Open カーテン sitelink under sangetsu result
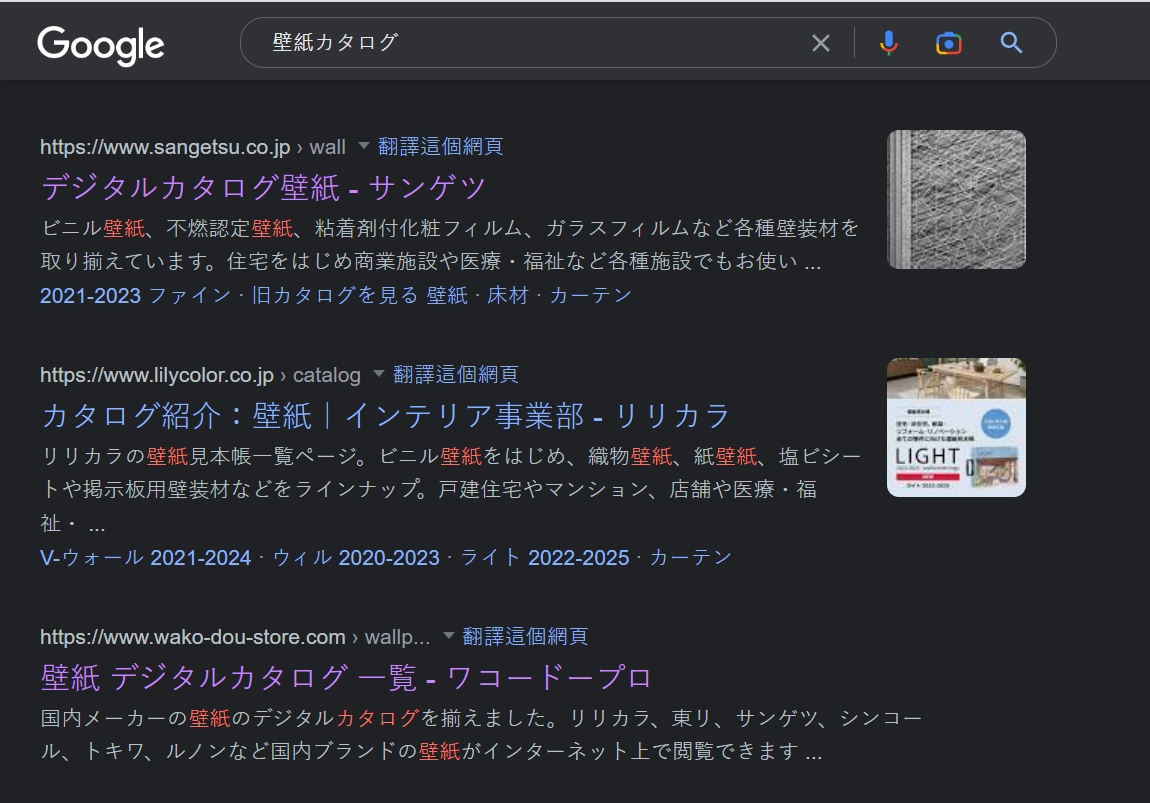Image resolution: width=1150 pixels, height=803 pixels. pos(590,296)
